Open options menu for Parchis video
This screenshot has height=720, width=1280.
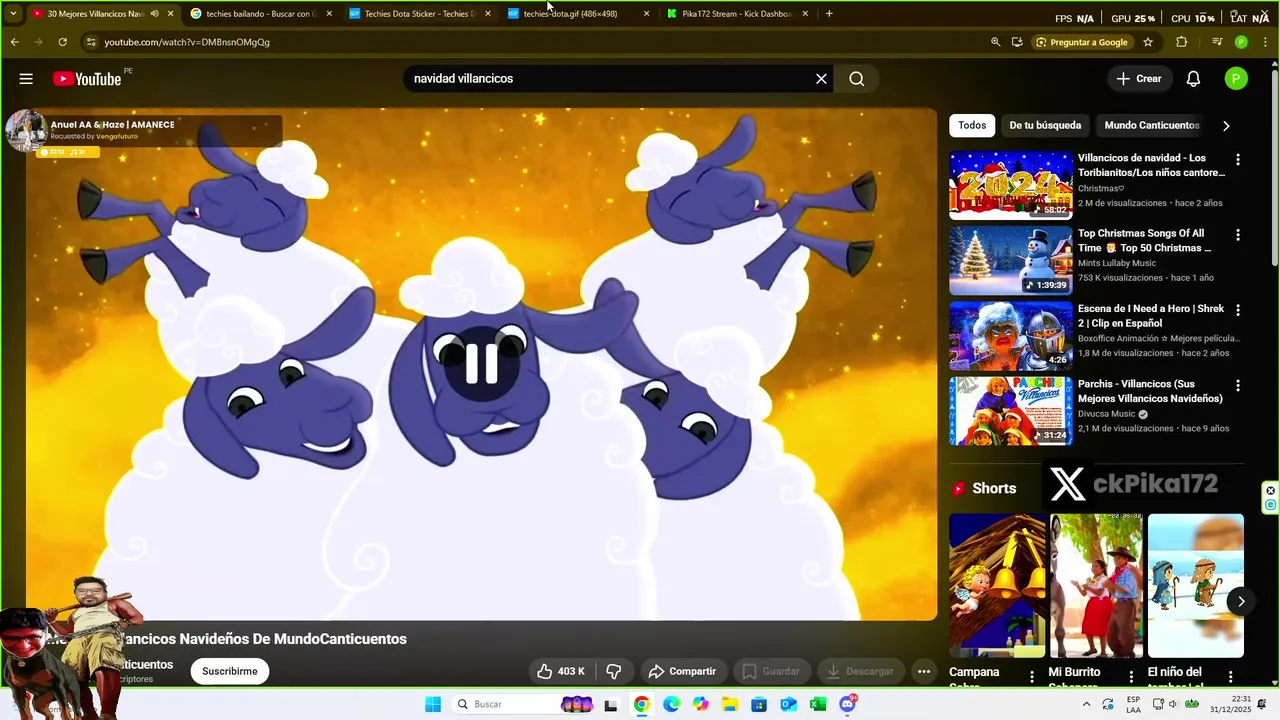(1238, 386)
